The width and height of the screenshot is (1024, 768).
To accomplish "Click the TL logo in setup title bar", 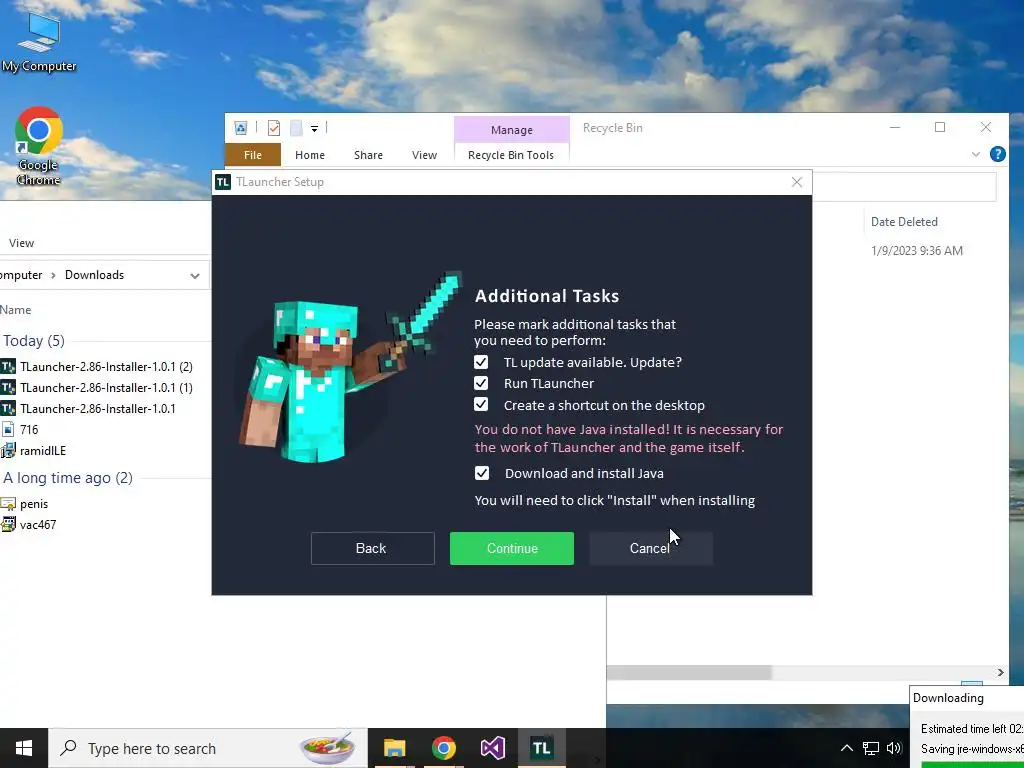I will tap(223, 182).
